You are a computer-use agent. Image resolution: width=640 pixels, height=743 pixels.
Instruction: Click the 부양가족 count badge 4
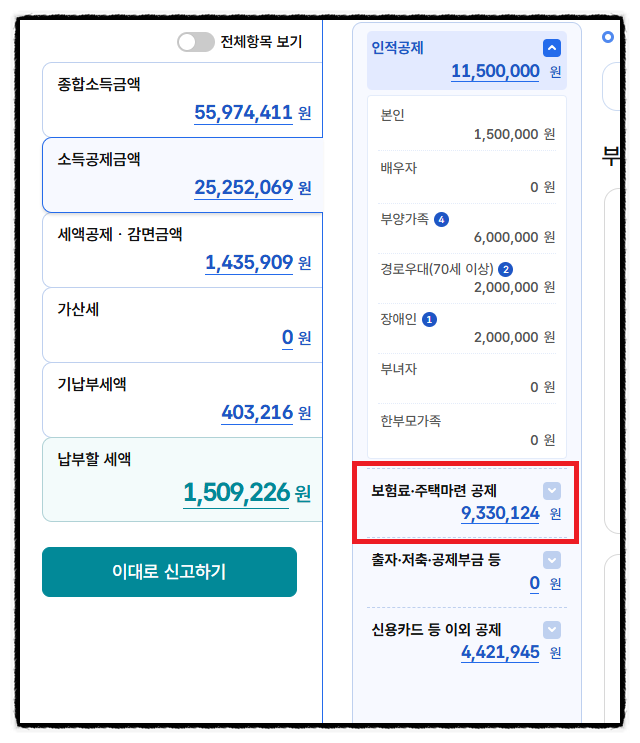click(x=441, y=219)
